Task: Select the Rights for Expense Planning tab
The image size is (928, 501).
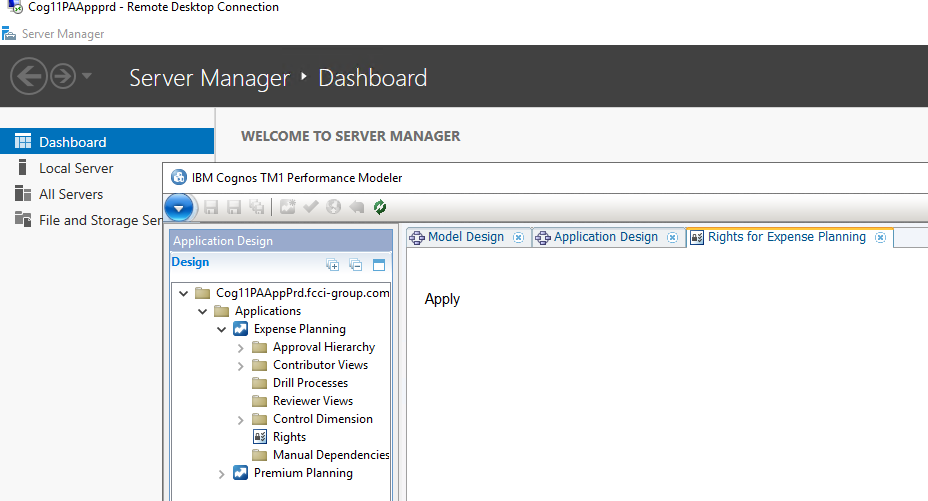Action: pos(787,237)
